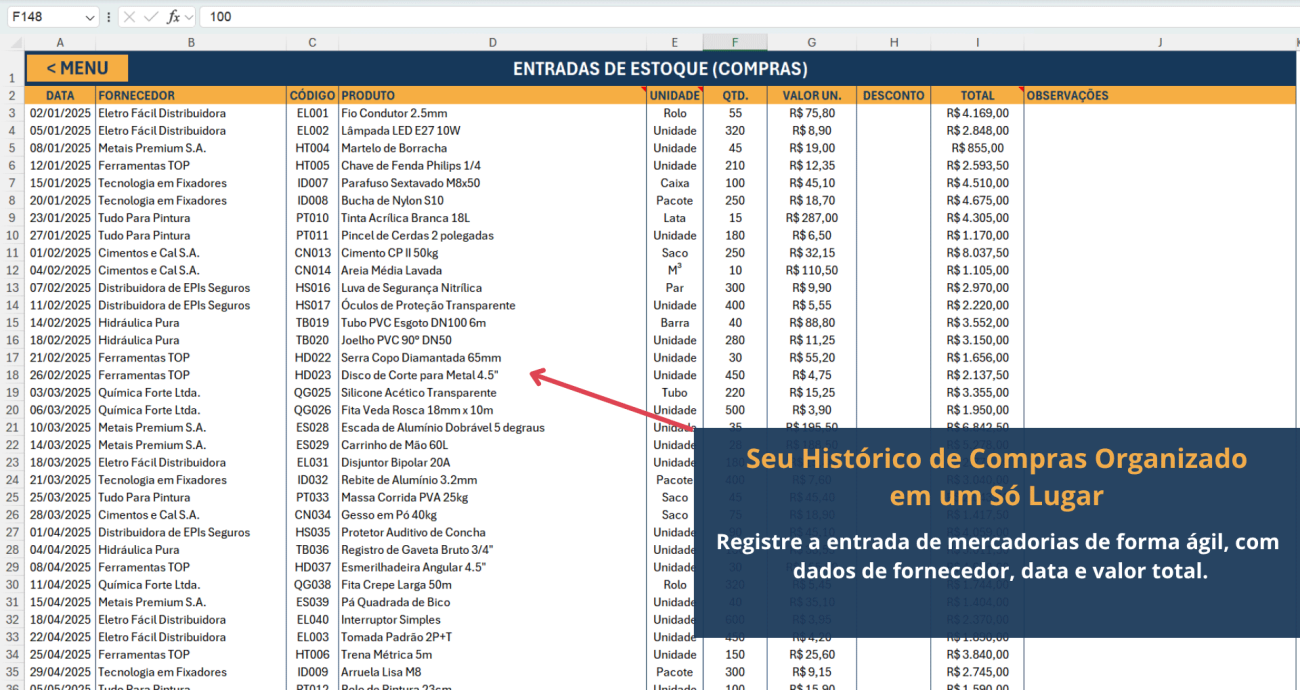This screenshot has width=1300, height=690.
Task: Click the Insert Function (fx) icon
Action: point(173,16)
